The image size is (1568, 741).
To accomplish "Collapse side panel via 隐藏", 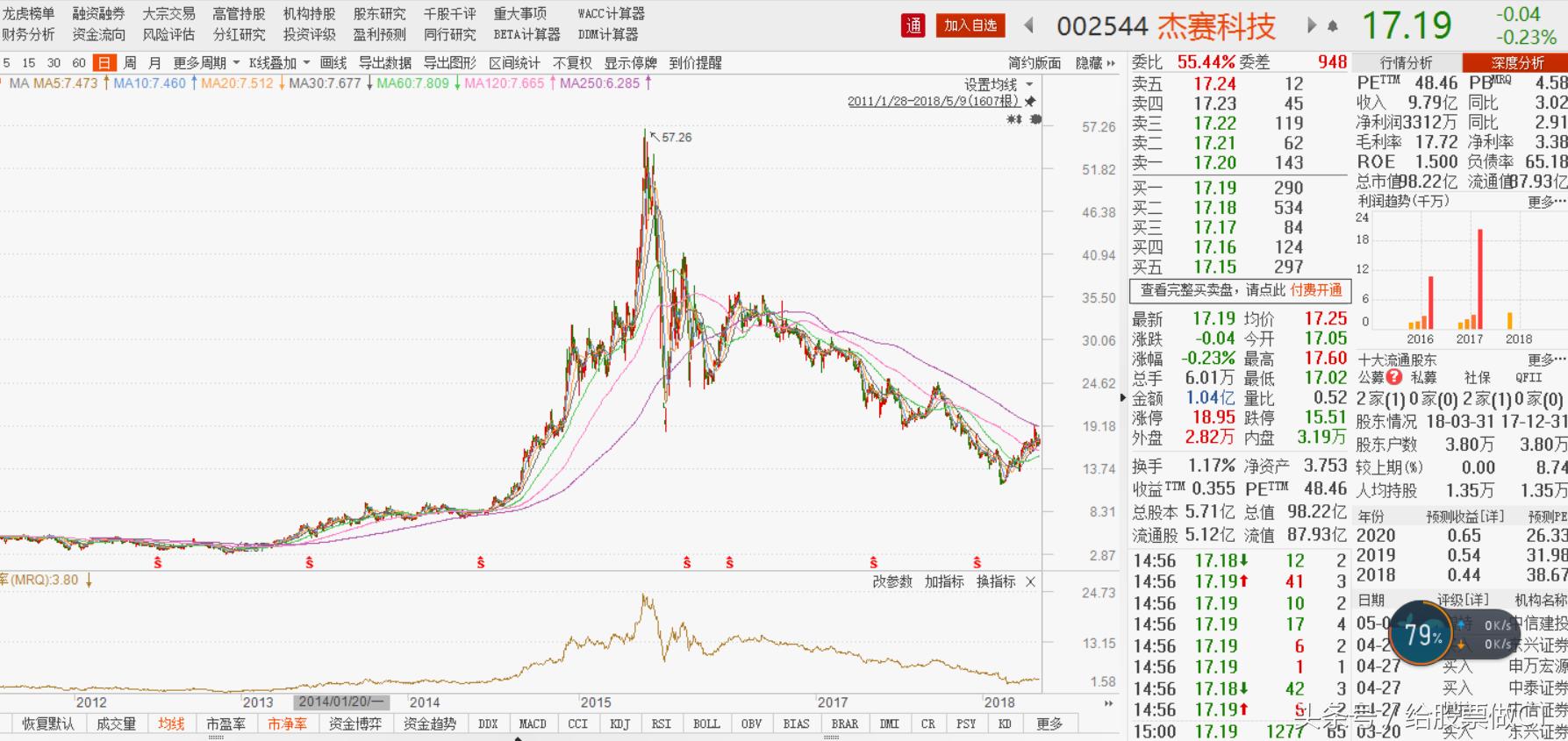I will coord(1095,63).
